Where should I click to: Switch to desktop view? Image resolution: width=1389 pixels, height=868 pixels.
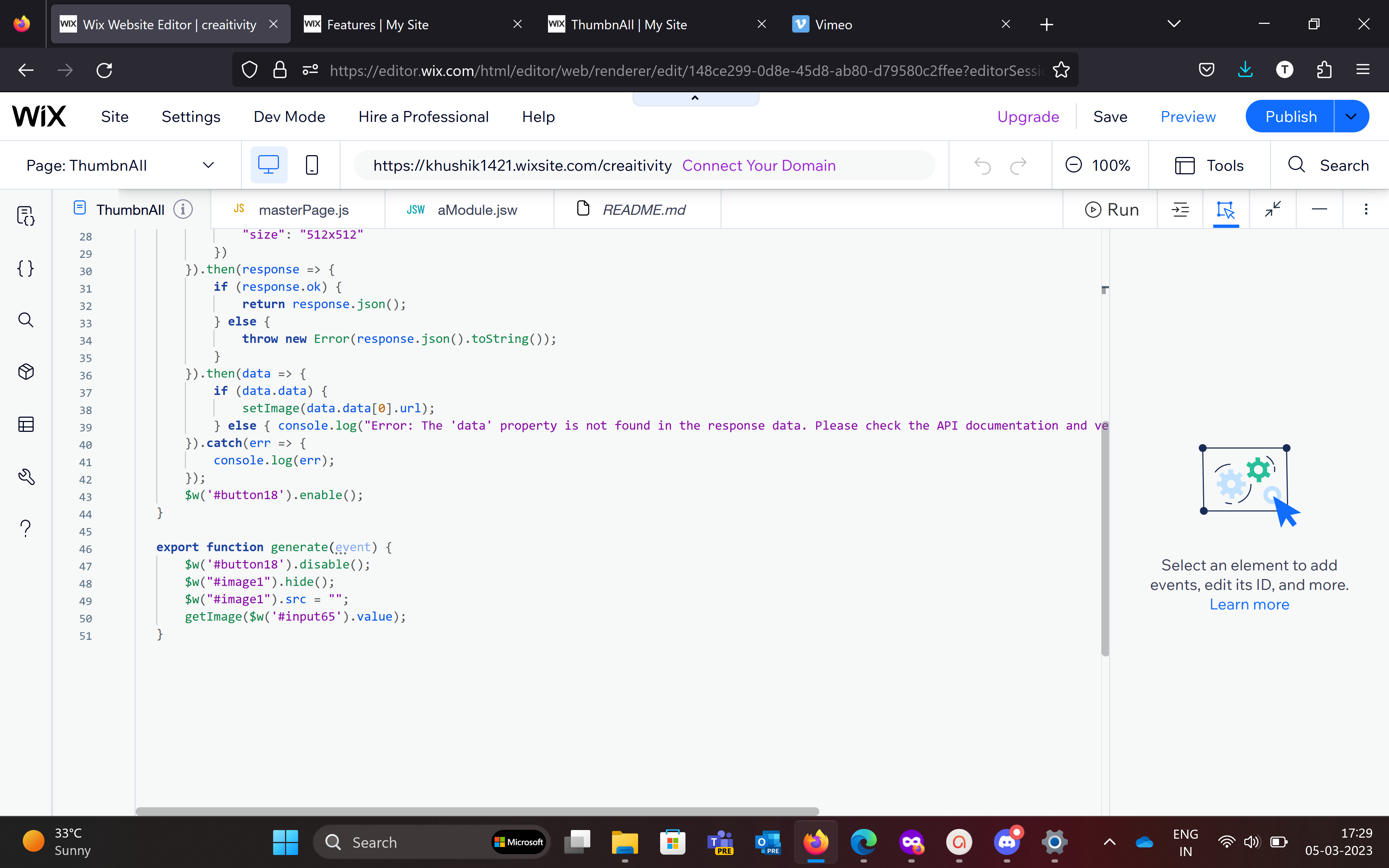click(x=269, y=165)
